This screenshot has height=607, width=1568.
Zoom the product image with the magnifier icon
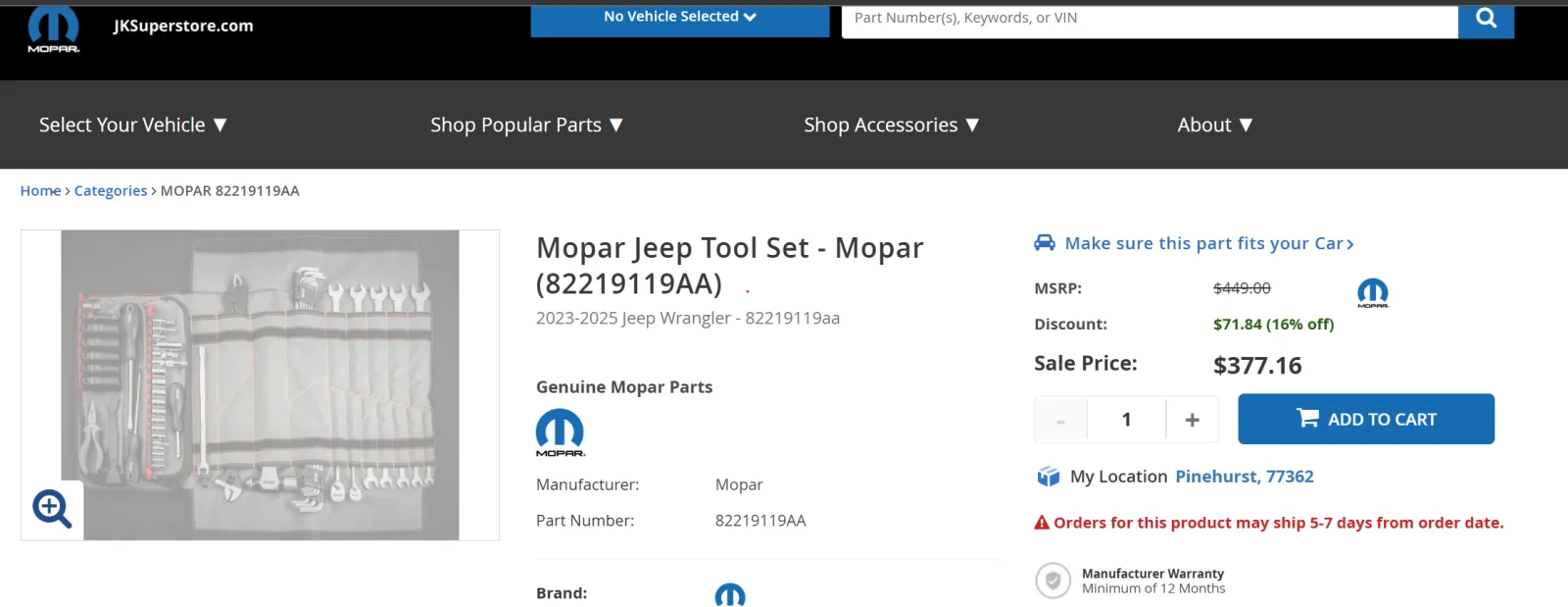click(x=52, y=509)
